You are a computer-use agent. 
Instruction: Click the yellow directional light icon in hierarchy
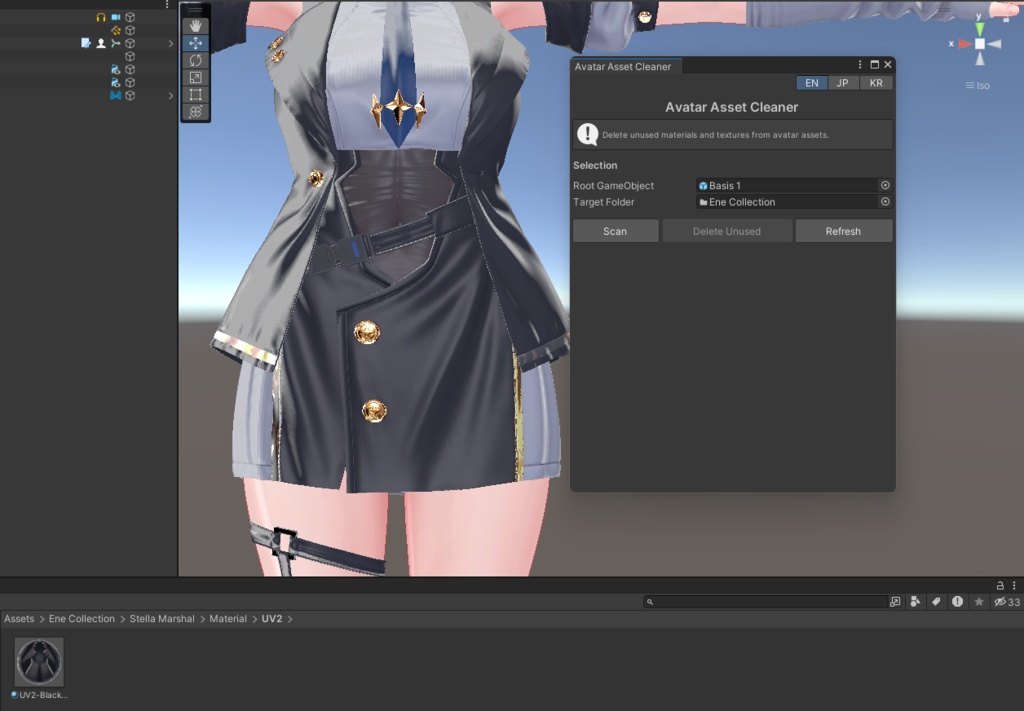(x=116, y=30)
